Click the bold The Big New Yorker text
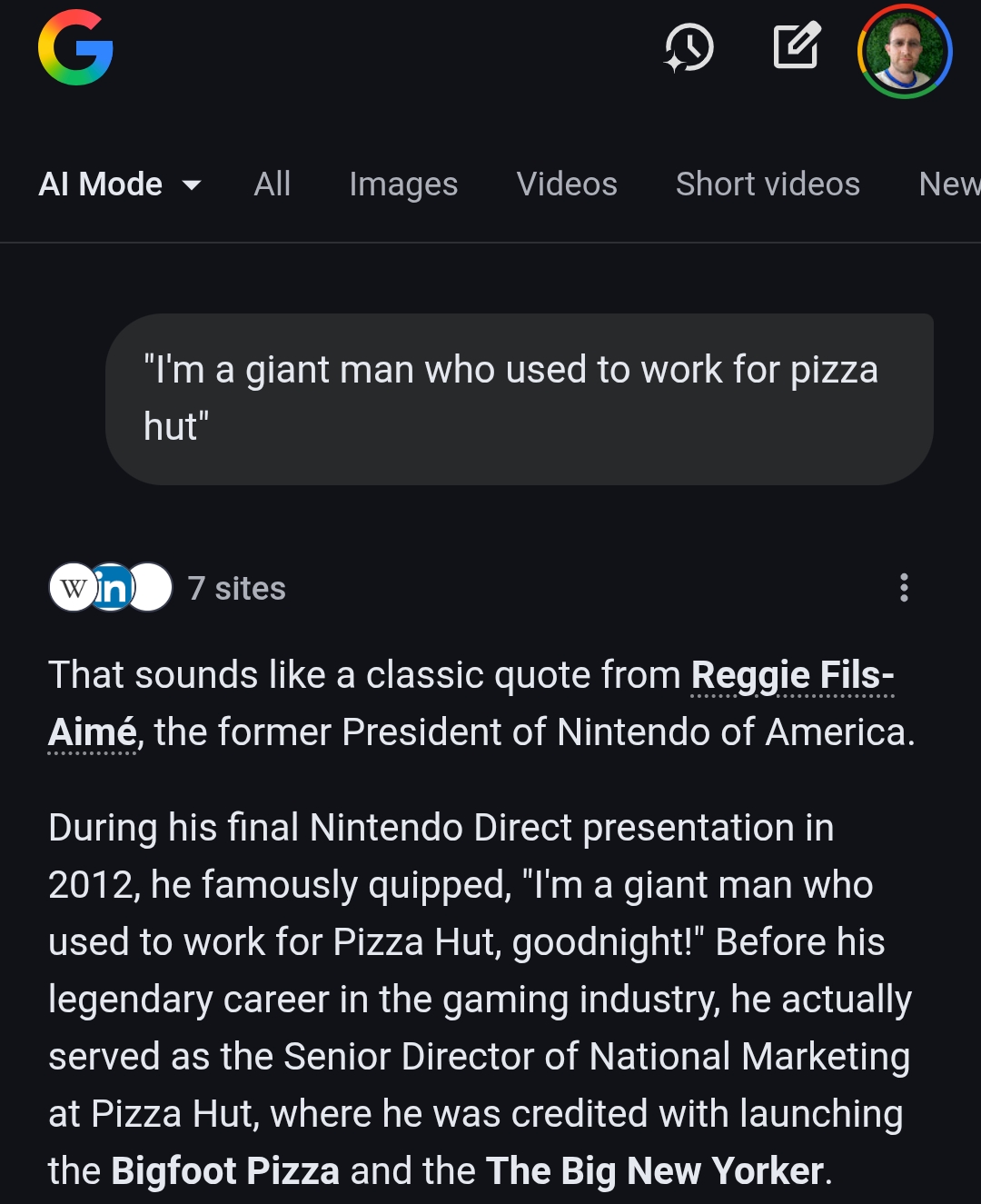Screen dimensions: 981x1204 click(x=655, y=1171)
